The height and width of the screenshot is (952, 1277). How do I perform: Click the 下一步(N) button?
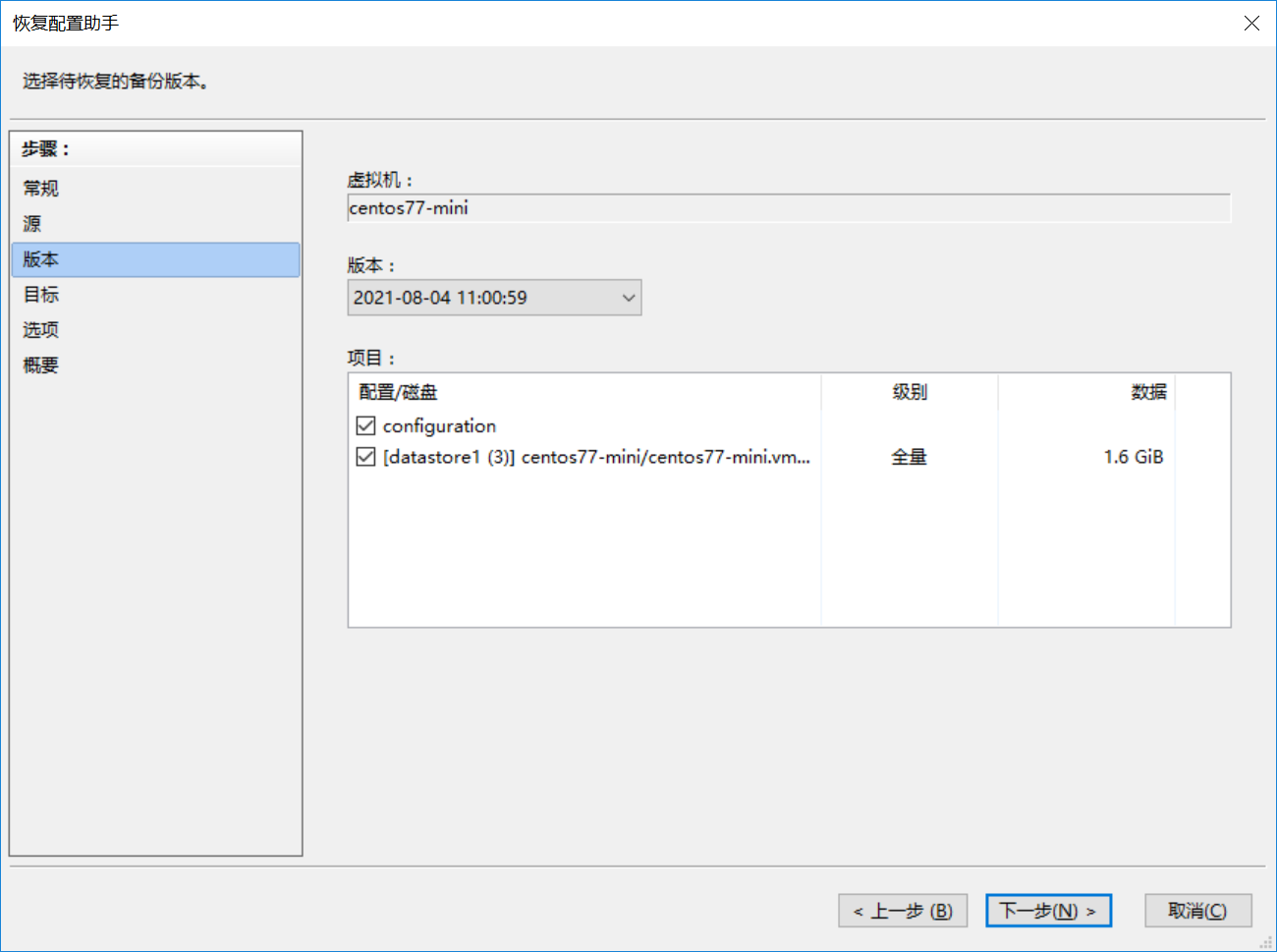click(1047, 911)
